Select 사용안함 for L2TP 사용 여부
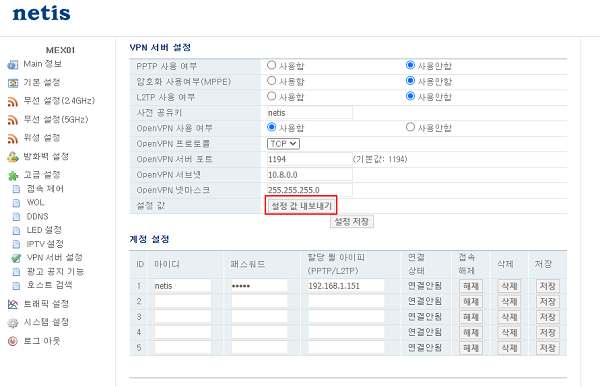 [x=410, y=96]
